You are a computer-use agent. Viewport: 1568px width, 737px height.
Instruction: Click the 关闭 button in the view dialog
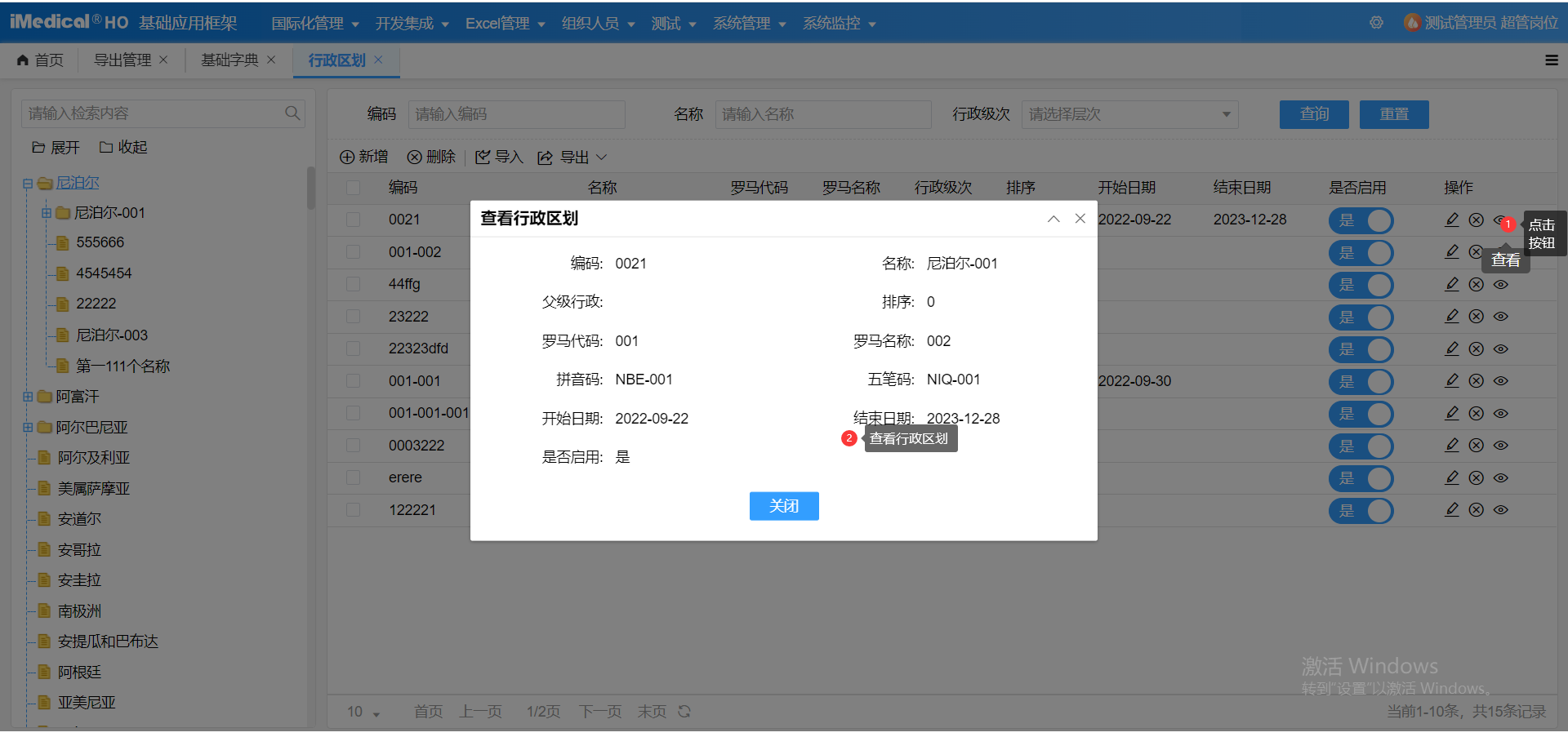pyautogui.click(x=783, y=505)
